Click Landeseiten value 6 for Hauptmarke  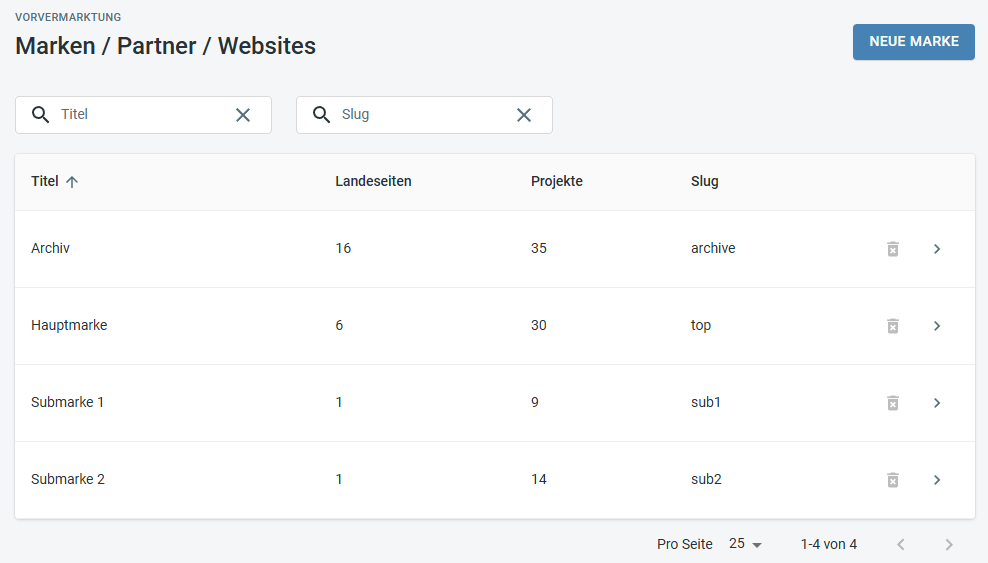(x=339, y=325)
